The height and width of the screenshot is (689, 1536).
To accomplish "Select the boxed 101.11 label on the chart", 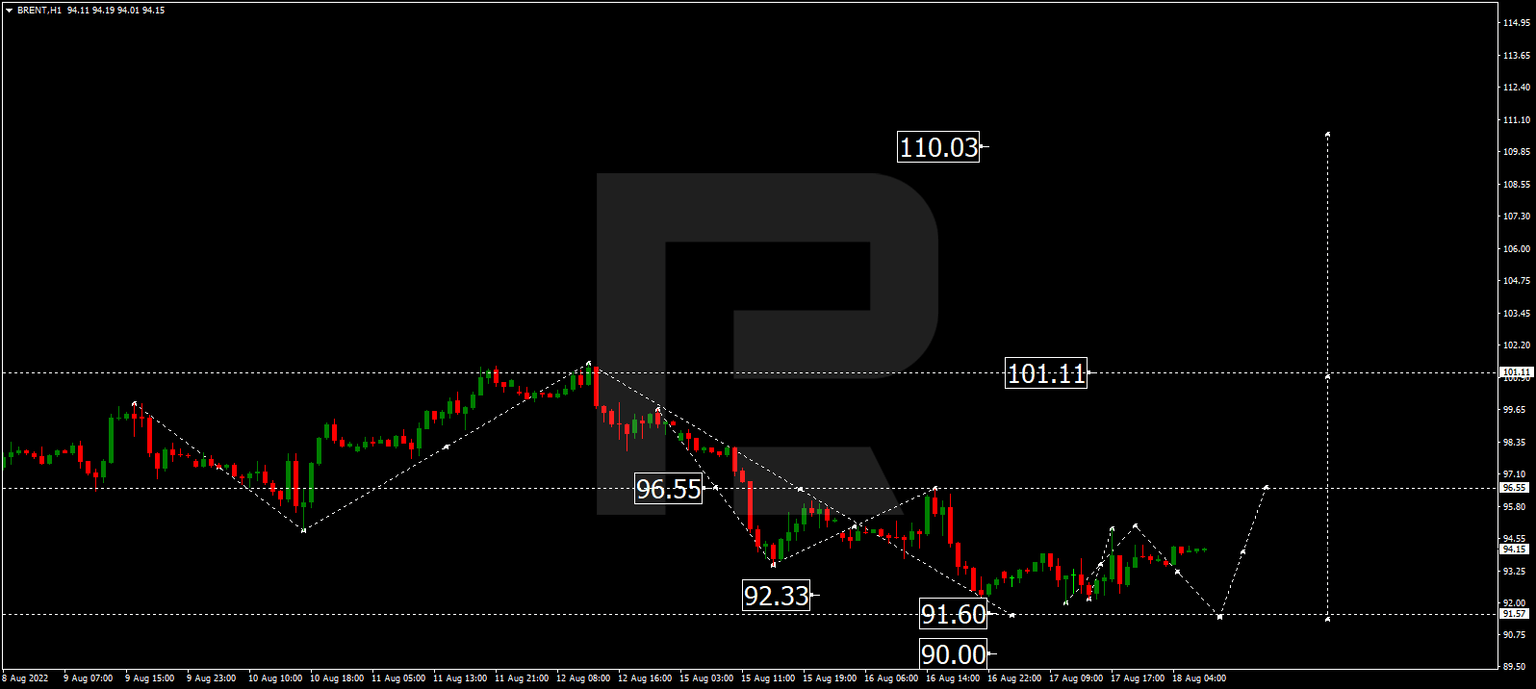I will pyautogui.click(x=1046, y=374).
